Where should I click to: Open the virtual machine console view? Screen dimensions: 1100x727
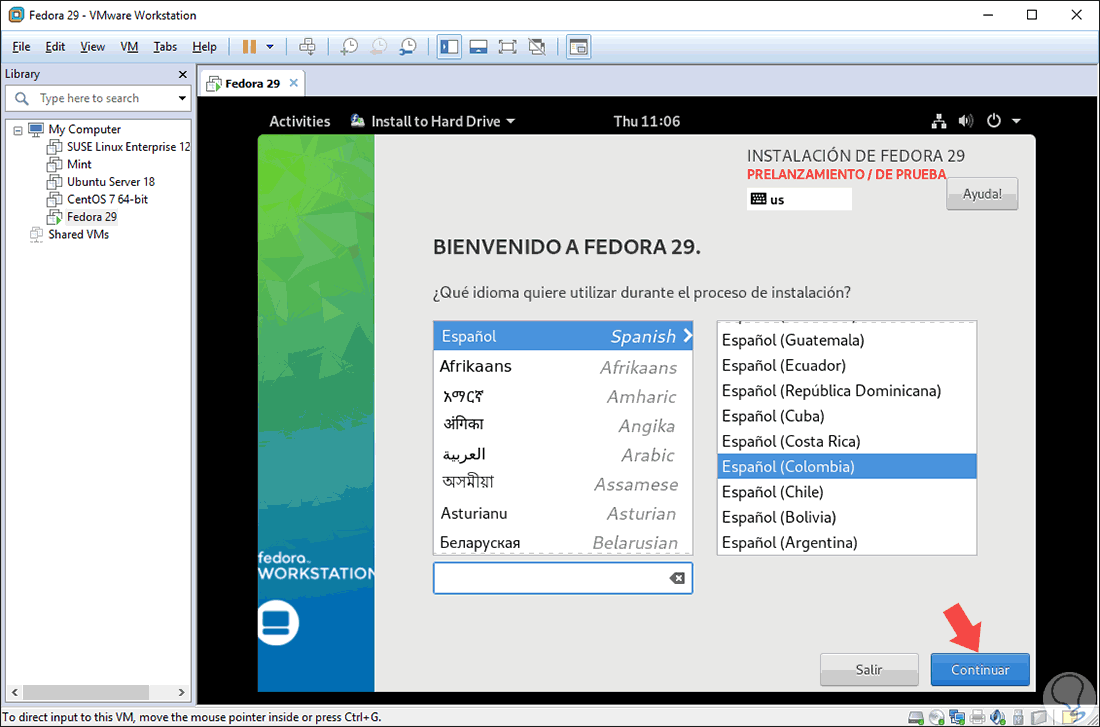click(578, 46)
